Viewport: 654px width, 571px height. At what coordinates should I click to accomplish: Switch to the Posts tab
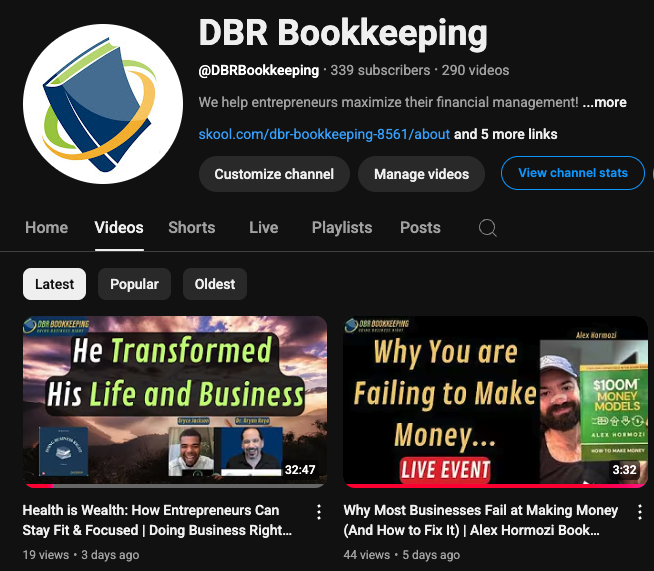click(420, 228)
